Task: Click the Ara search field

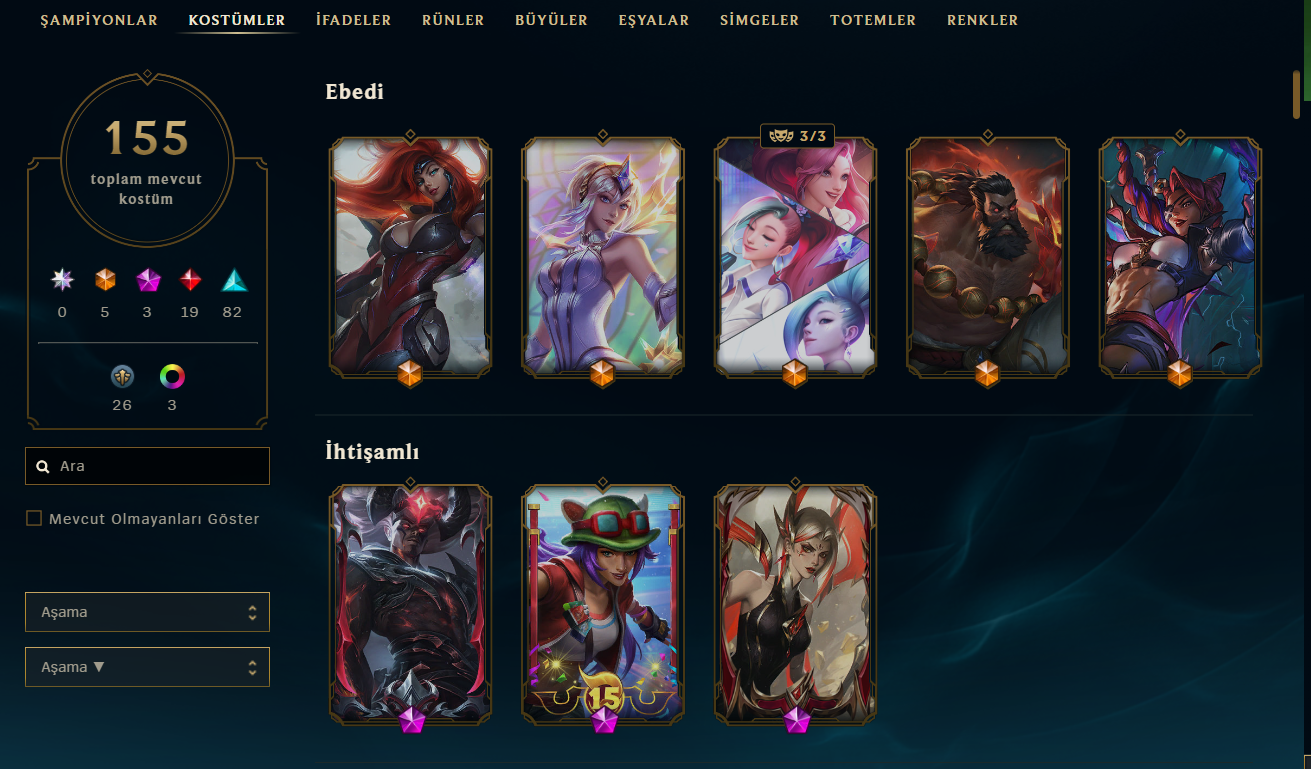Action: click(x=147, y=466)
